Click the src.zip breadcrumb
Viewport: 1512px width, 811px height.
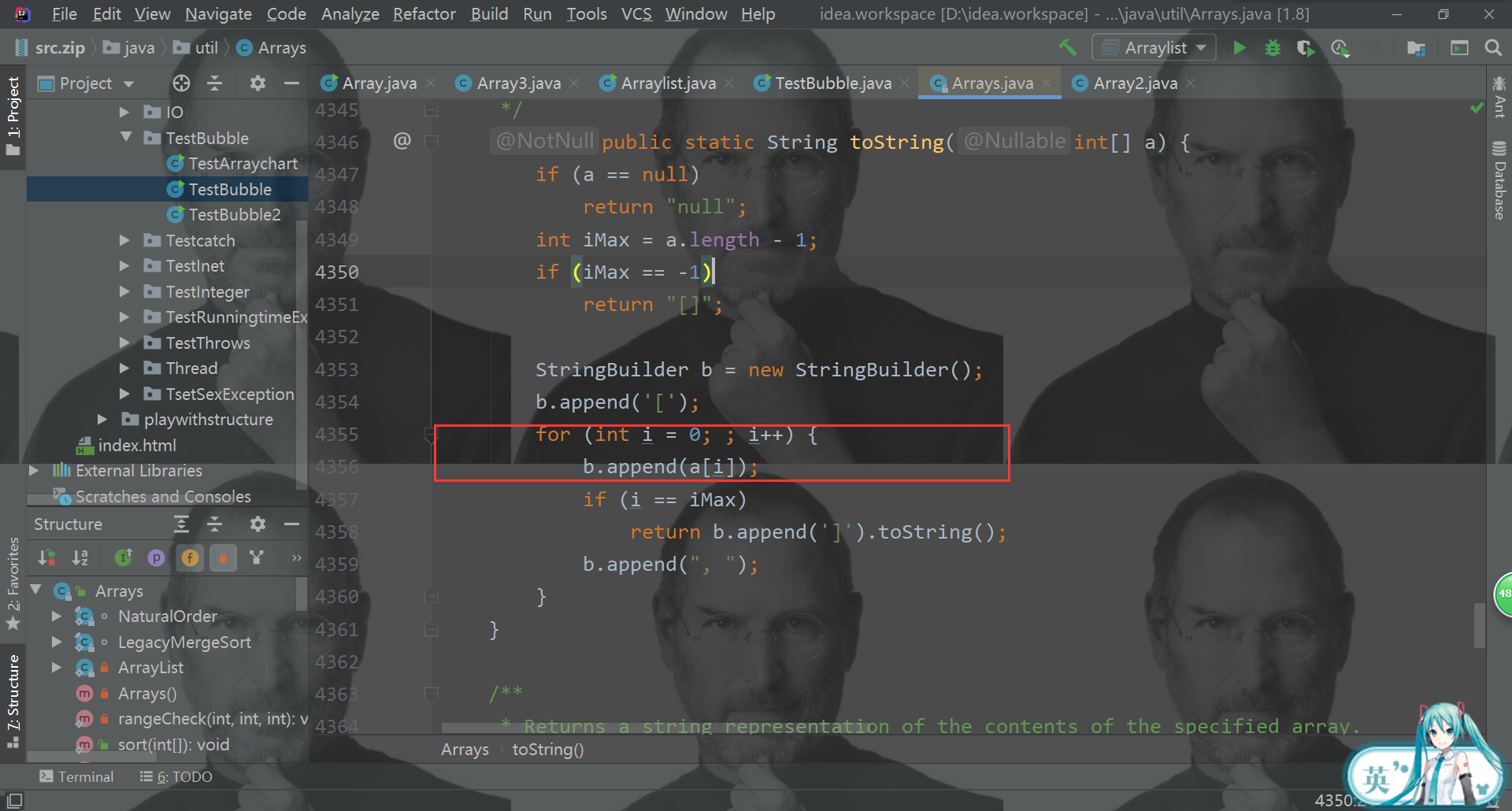[x=50, y=48]
